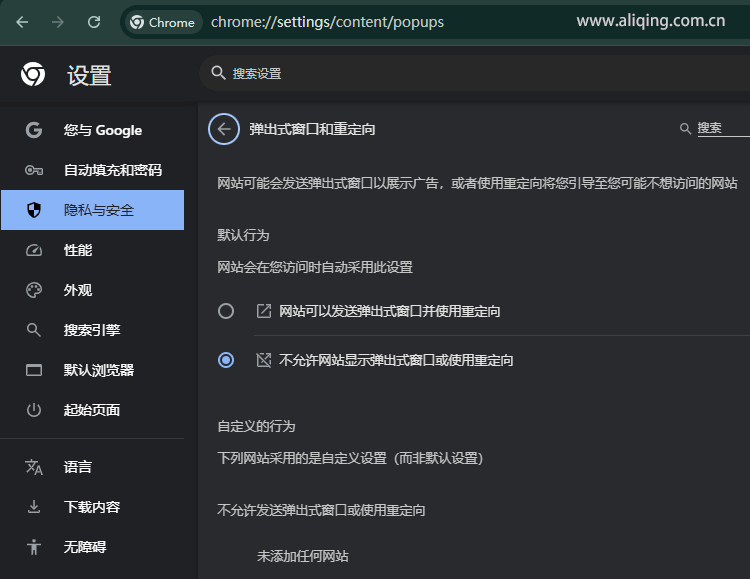Click the 自定义的行为 heading

pos(256,426)
